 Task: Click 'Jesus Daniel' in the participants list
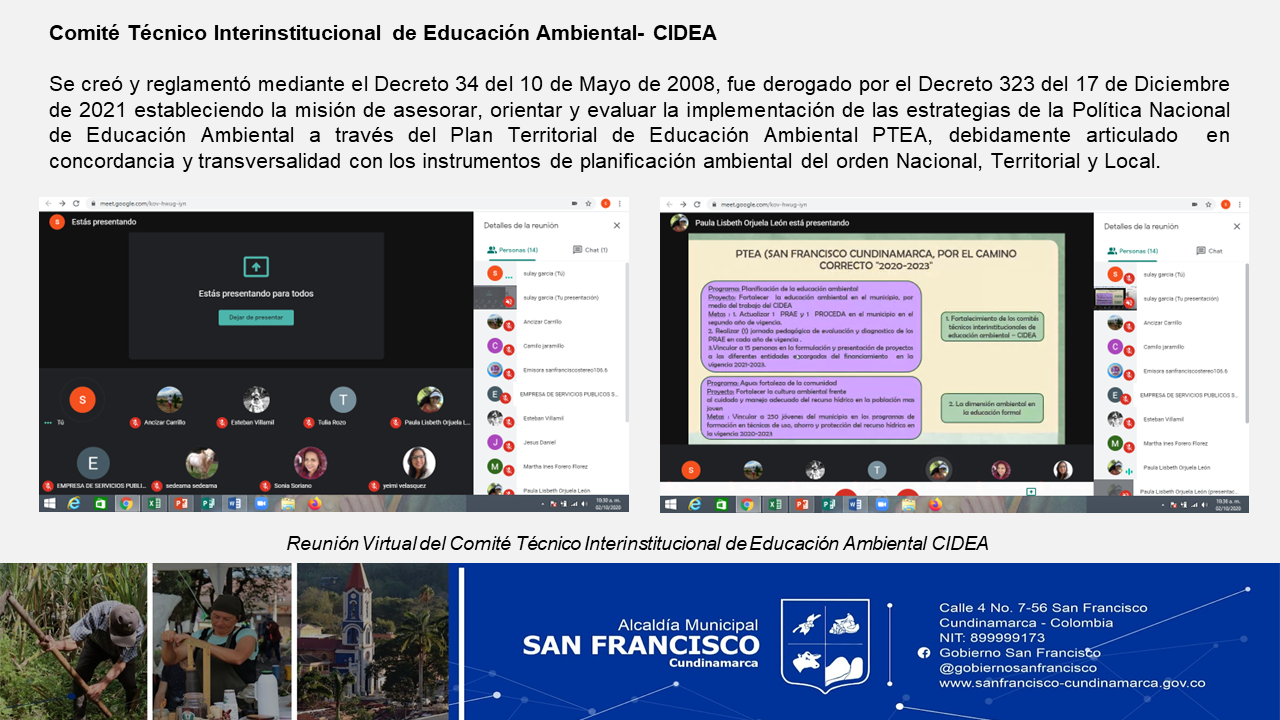[552, 442]
